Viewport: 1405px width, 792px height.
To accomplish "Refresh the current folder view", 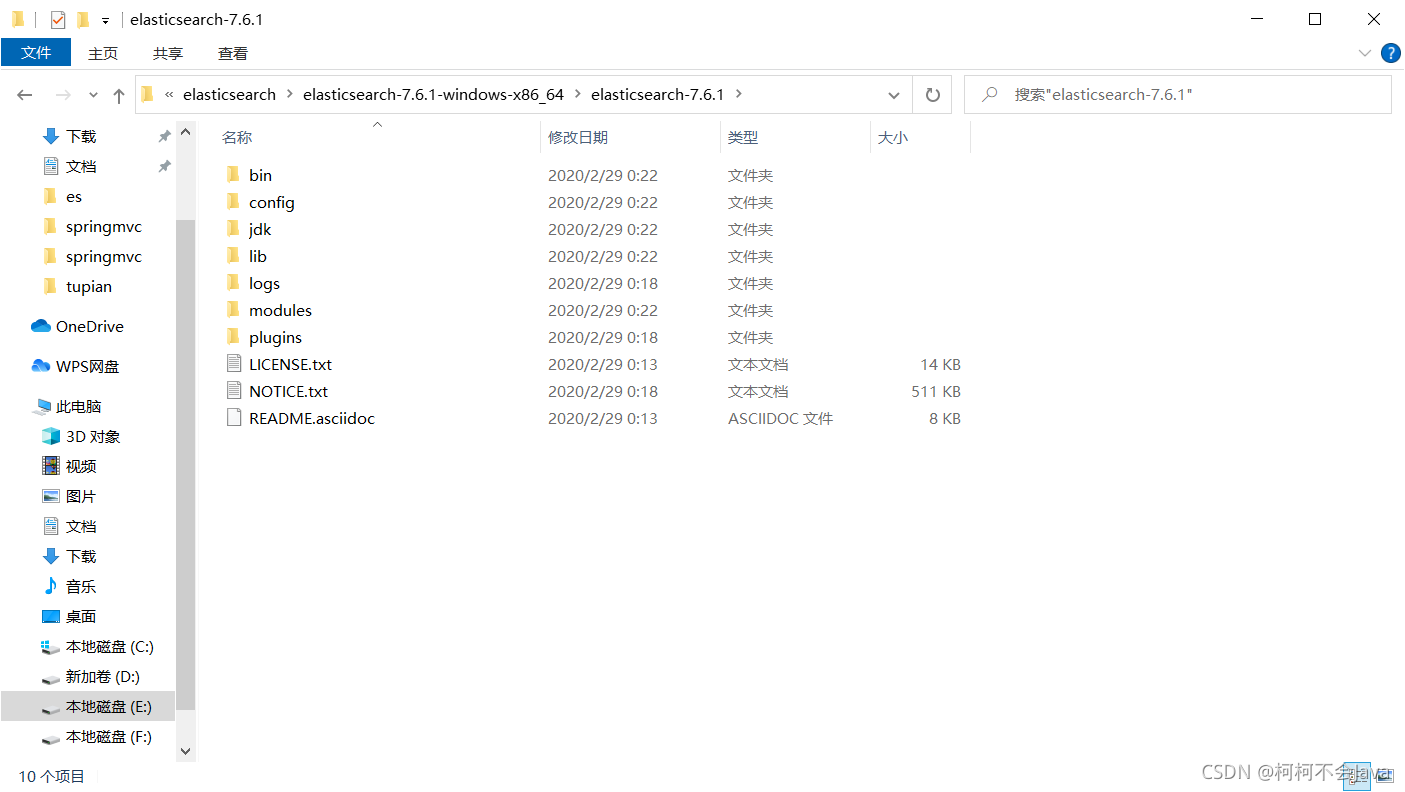I will coord(933,95).
